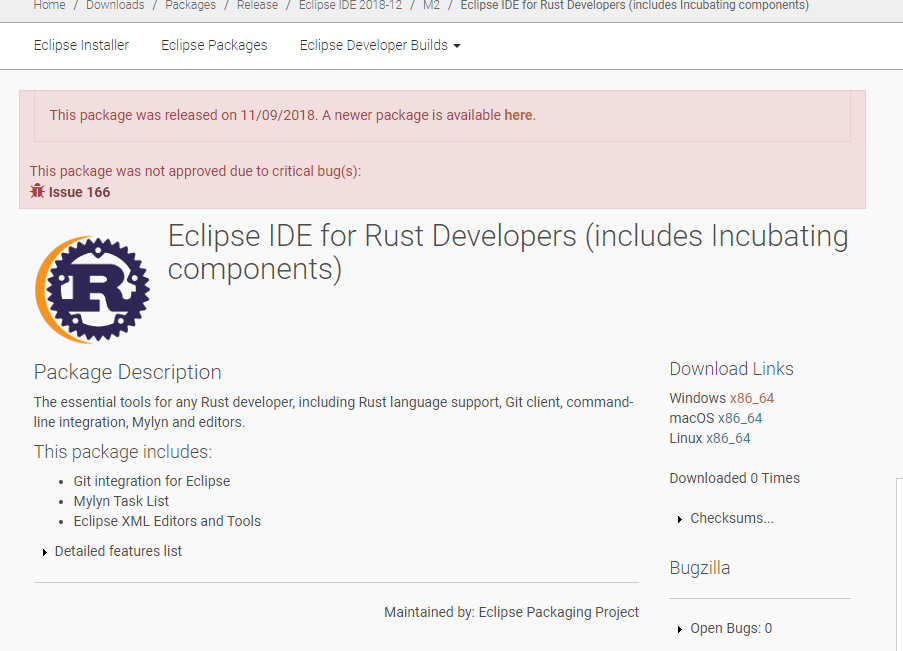903x651 pixels.
Task: Download the Windows x86_64 package
Action: click(x=752, y=398)
